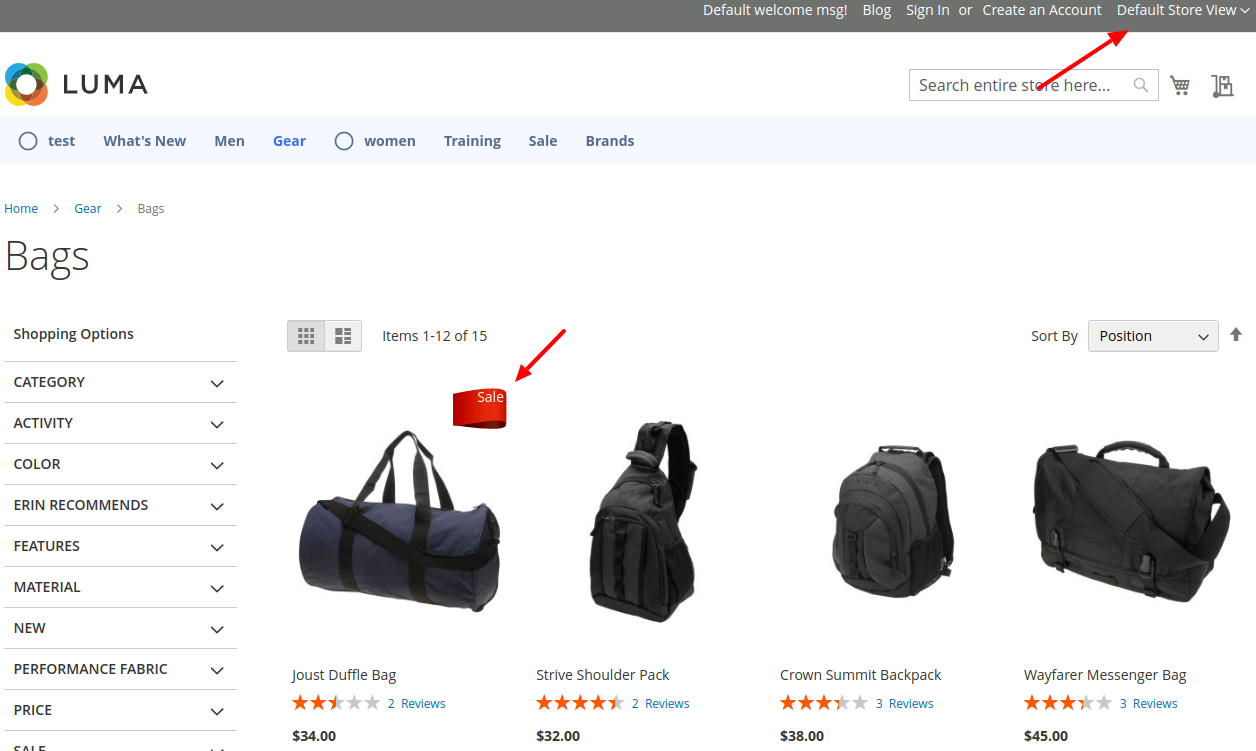Open the Men menu
This screenshot has height=751, width=1256.
tap(229, 141)
